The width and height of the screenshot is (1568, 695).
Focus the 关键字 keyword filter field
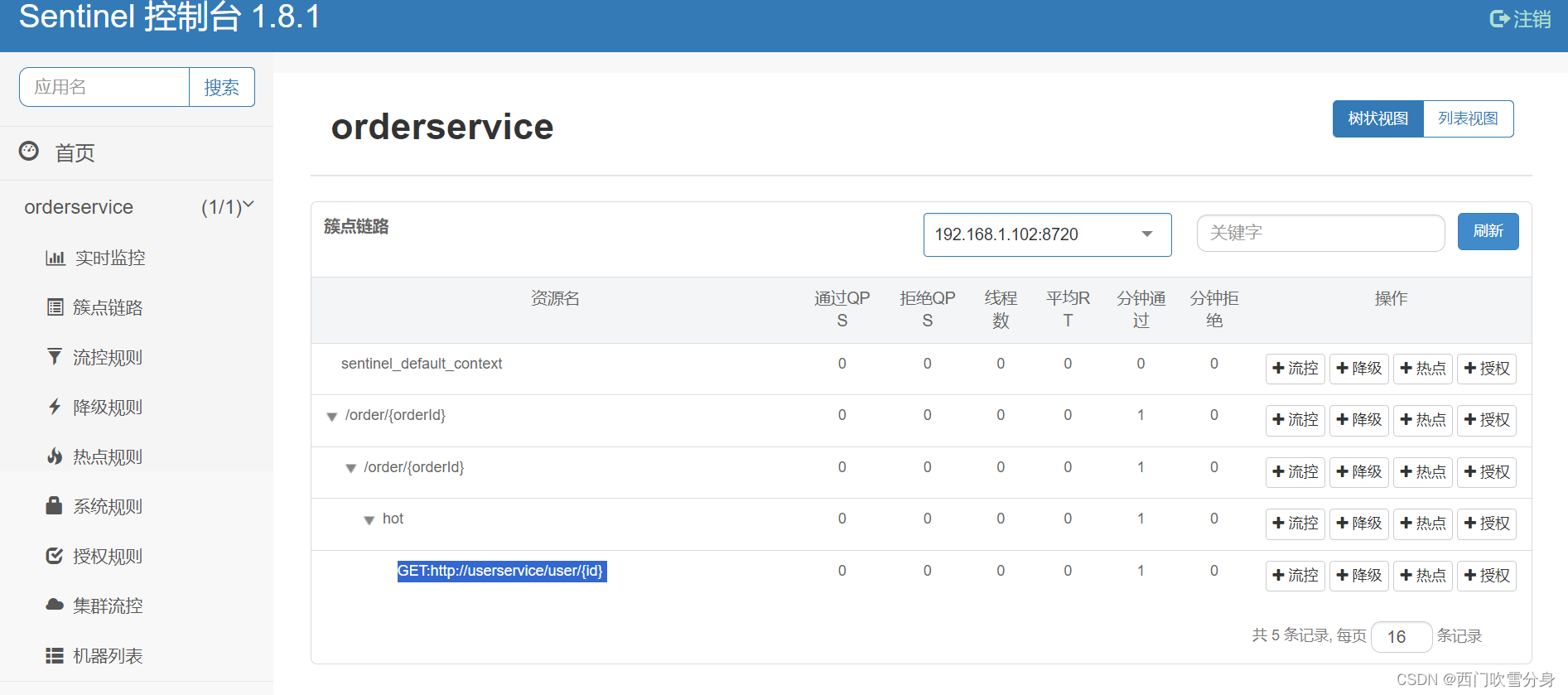pos(1320,233)
